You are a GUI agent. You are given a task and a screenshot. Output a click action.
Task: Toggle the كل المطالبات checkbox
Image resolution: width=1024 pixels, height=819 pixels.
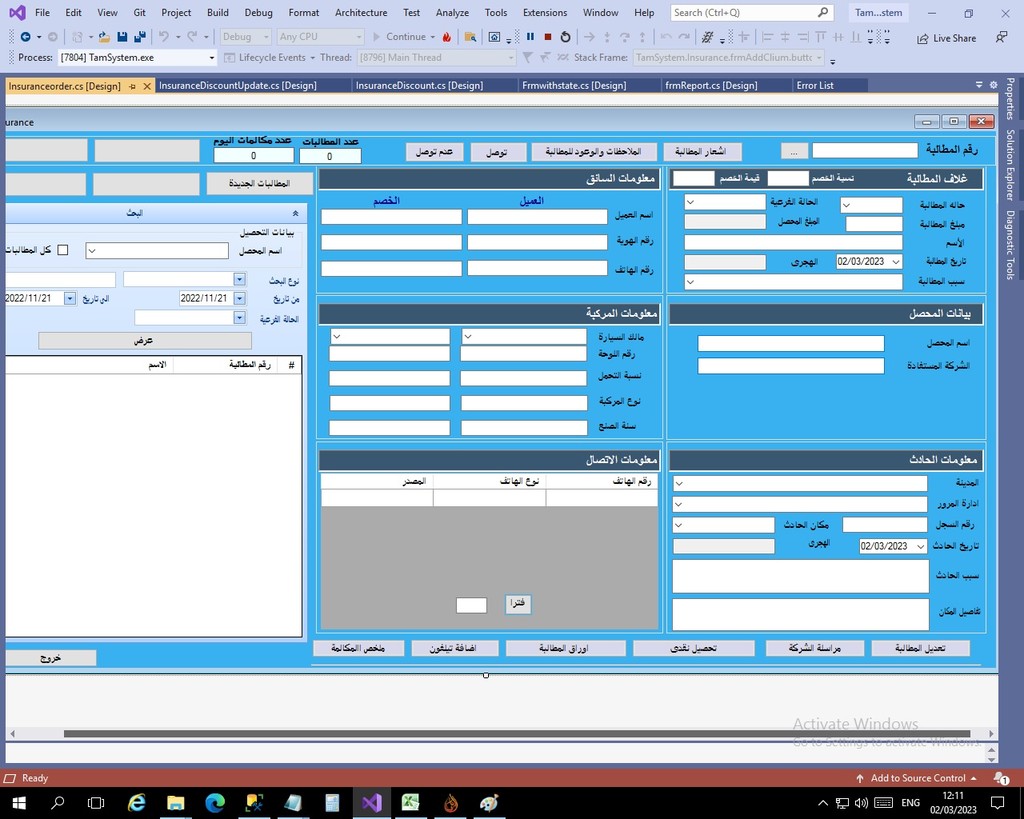coord(63,250)
